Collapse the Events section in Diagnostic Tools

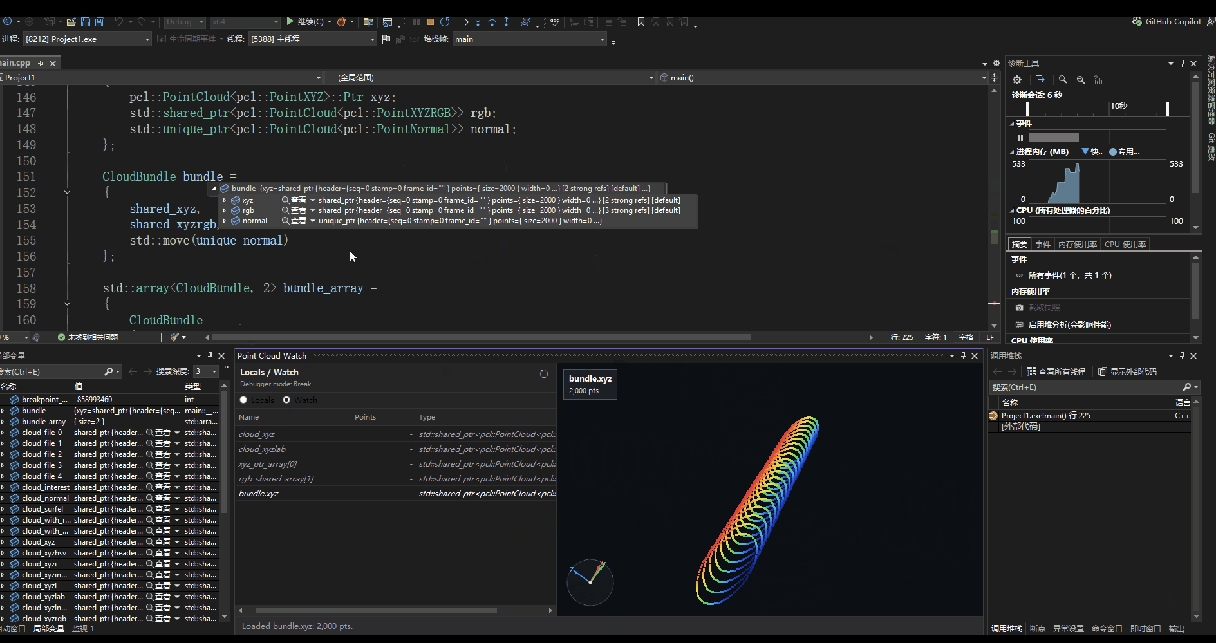[1012, 123]
